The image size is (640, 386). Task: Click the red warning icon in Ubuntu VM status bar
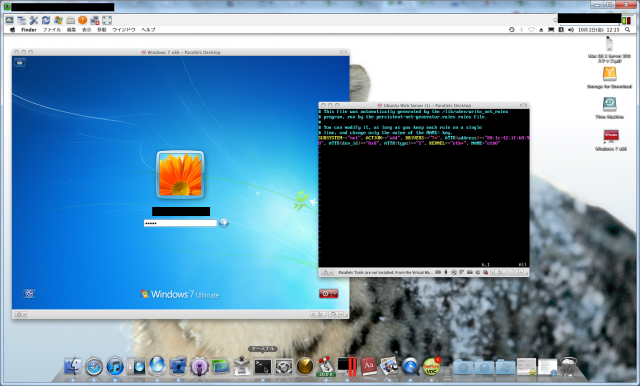485,272
